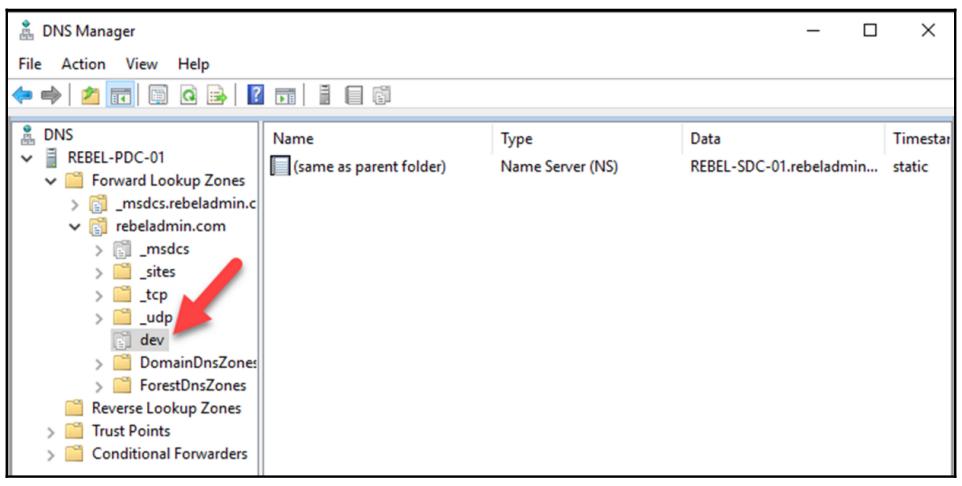The height and width of the screenshot is (486, 962).
Task: Sort records by the Type column header
Action: (516, 139)
